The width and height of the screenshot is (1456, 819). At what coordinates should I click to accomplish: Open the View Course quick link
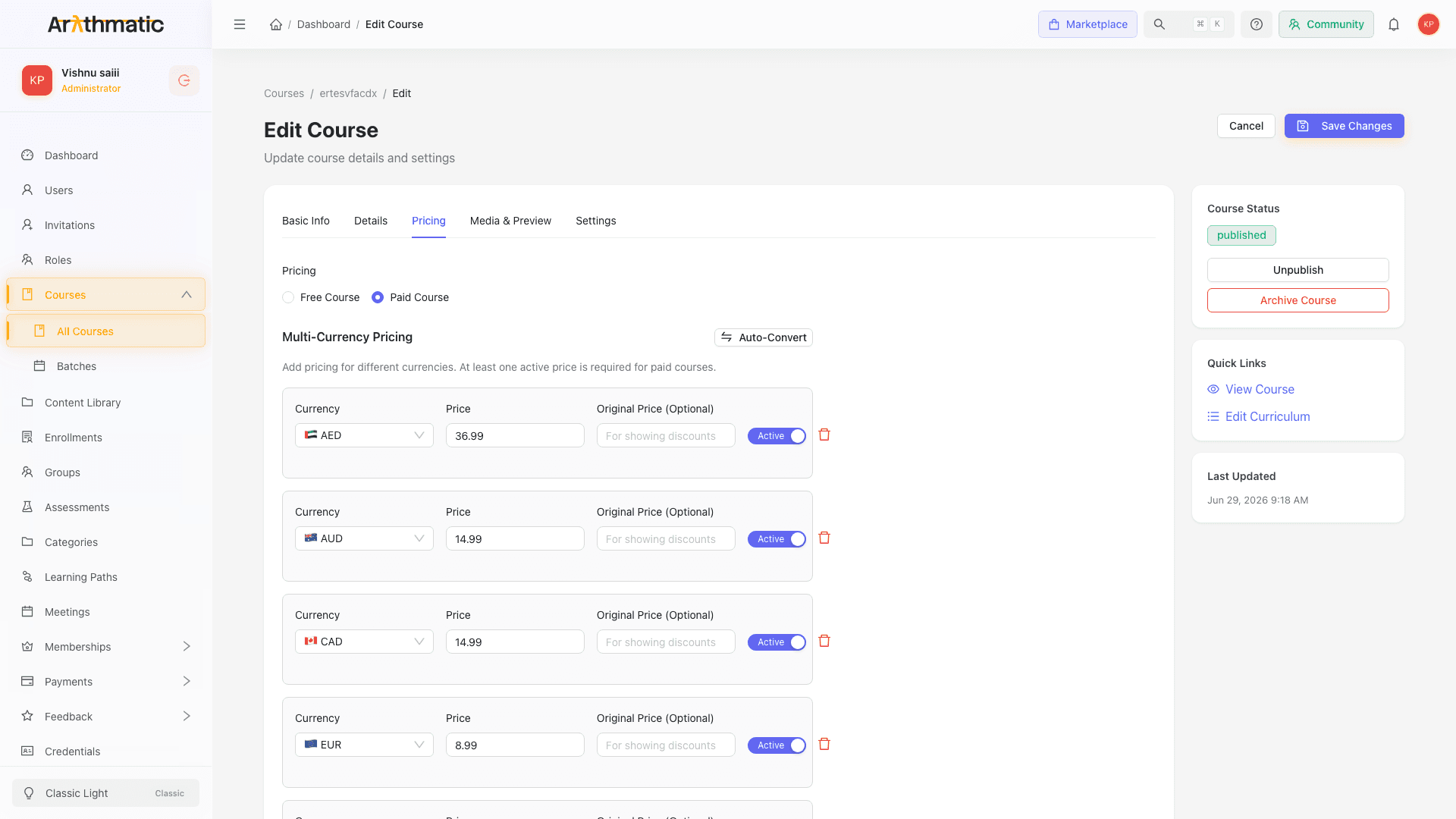coord(1251,389)
